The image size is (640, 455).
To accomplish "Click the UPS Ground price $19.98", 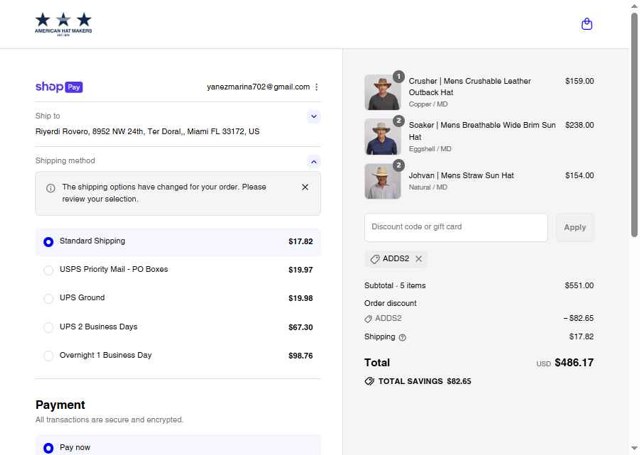I will point(300,298).
